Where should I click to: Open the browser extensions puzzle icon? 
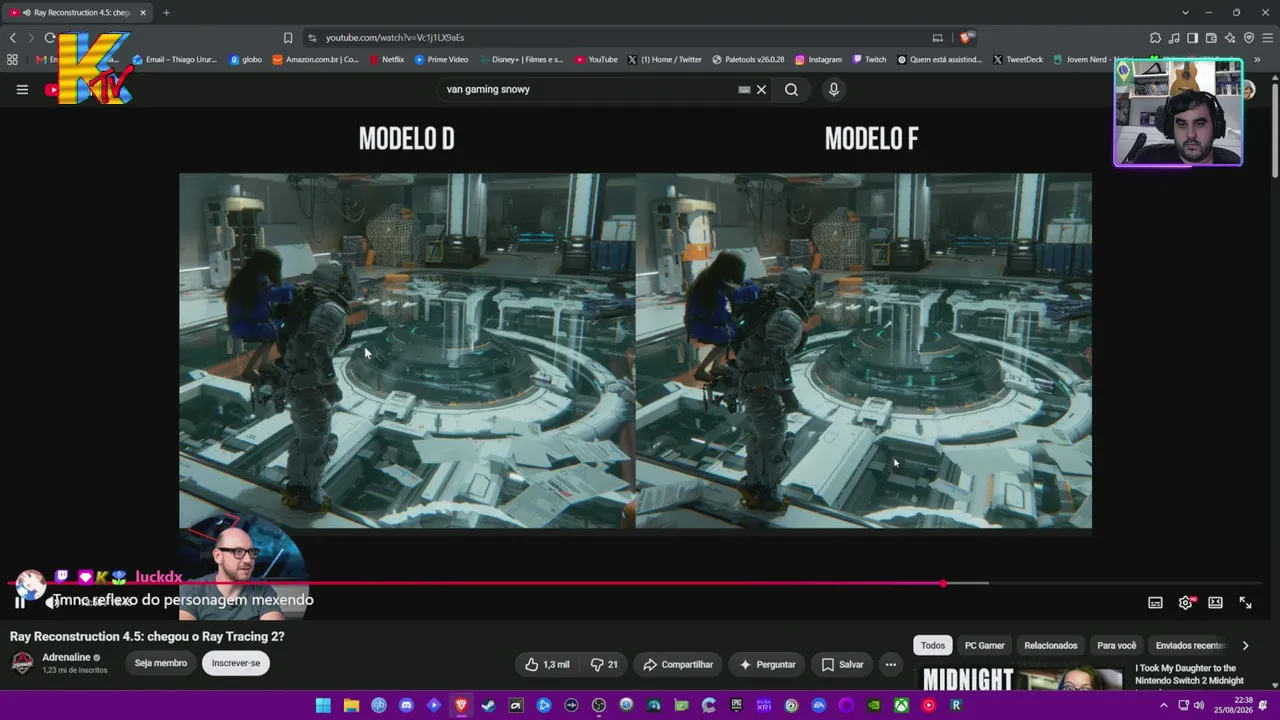pos(1155,38)
